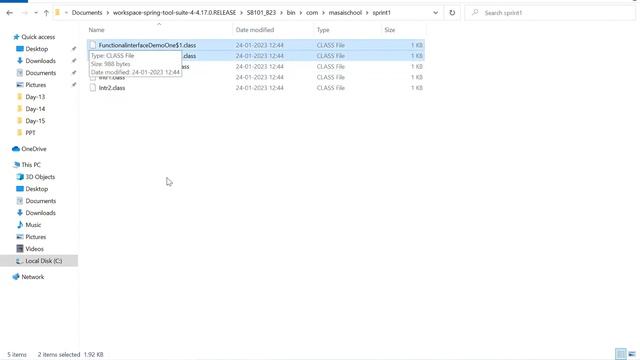This screenshot has height=360, width=640.
Task: Sort files by Name column
Action: click(x=96, y=30)
